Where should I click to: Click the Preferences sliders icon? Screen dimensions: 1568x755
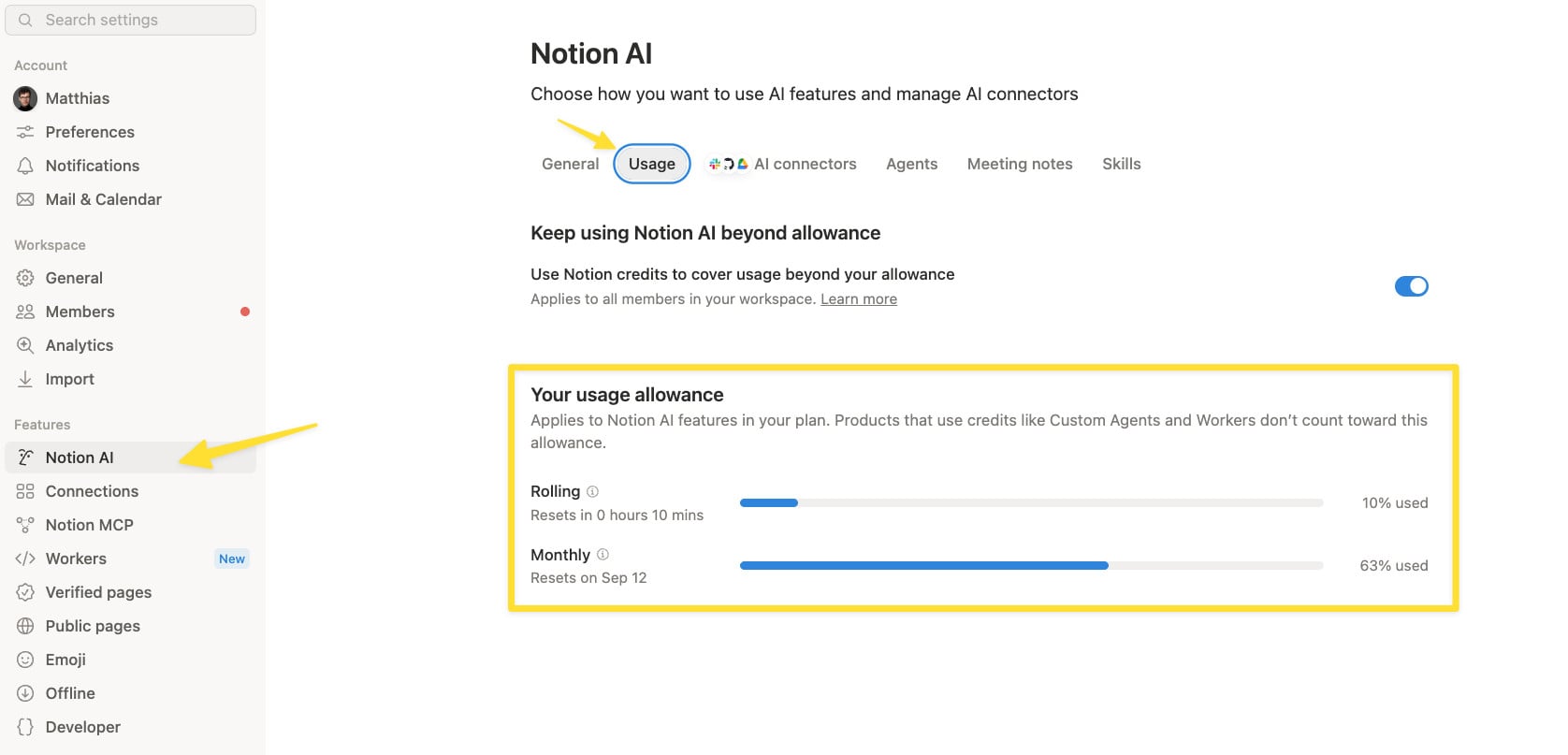(25, 132)
